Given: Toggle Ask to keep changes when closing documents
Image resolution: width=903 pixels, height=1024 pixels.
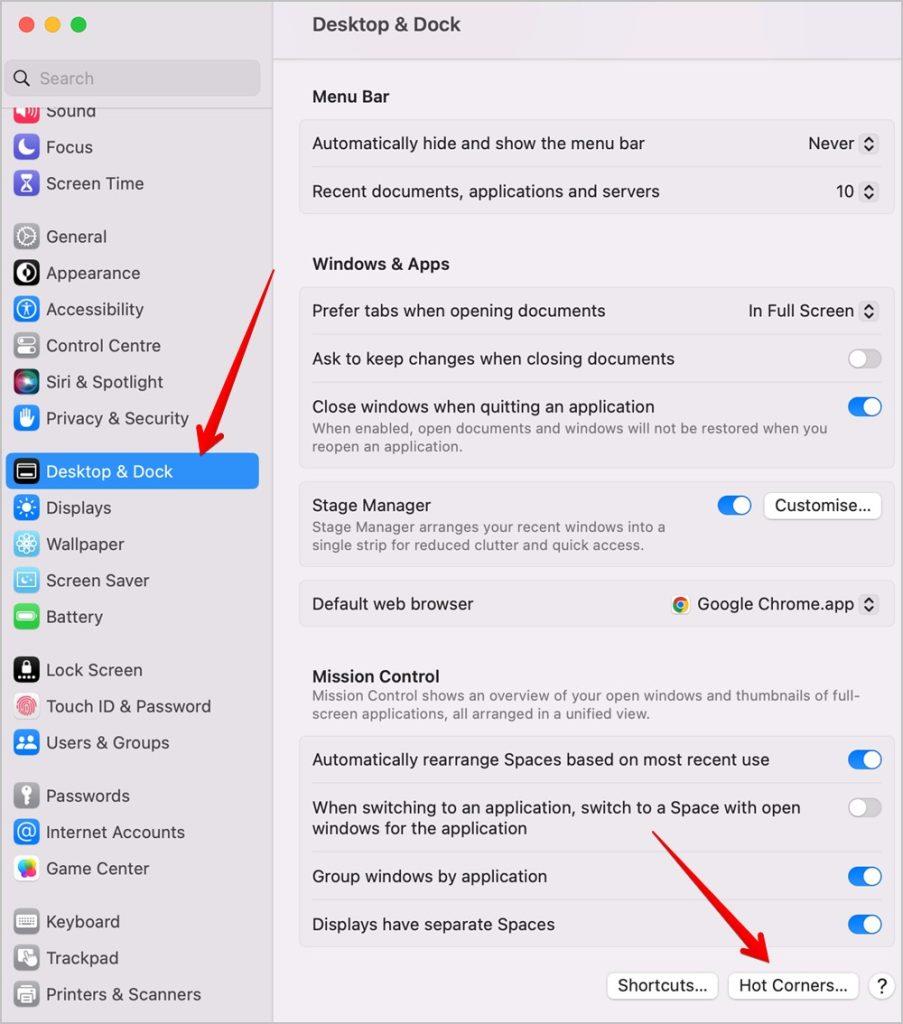Looking at the screenshot, I should [x=864, y=359].
